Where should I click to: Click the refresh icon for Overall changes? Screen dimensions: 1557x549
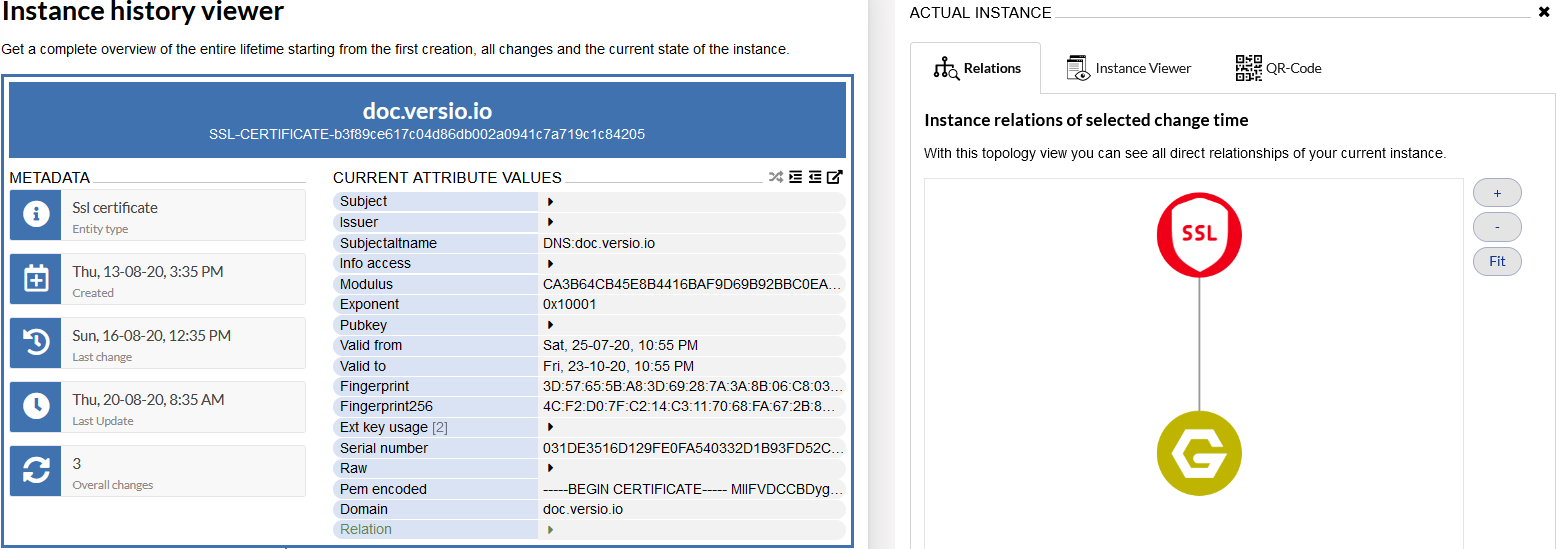(36, 471)
